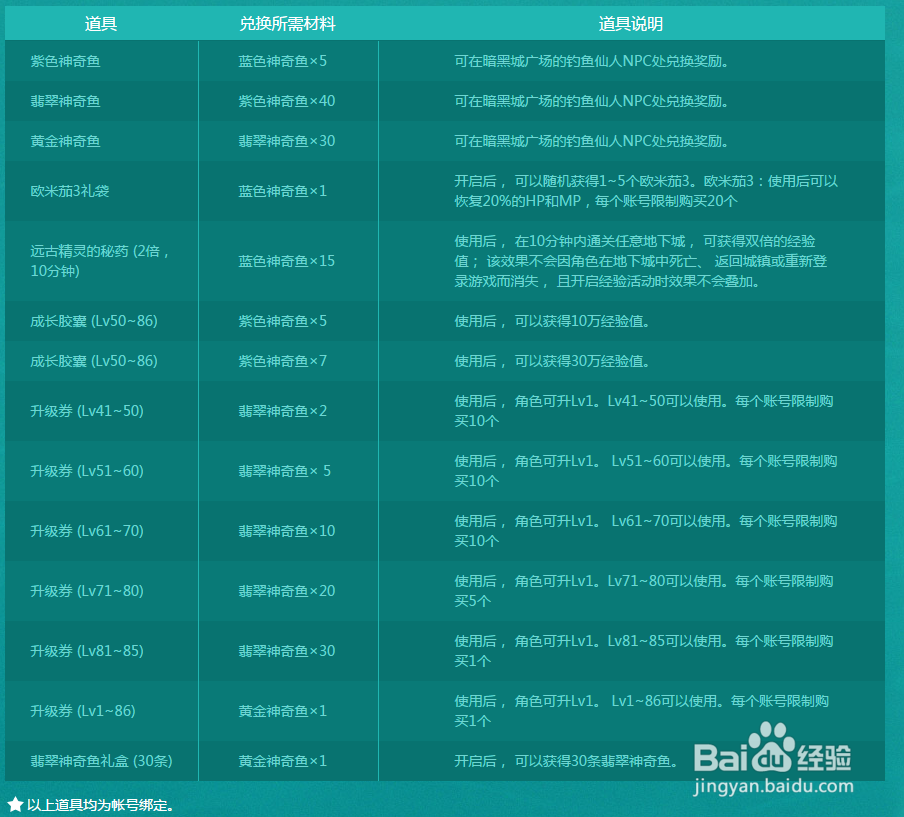Click the 紫色神奇鱼×40 material cell
Image resolution: width=904 pixels, height=817 pixels.
point(288,101)
